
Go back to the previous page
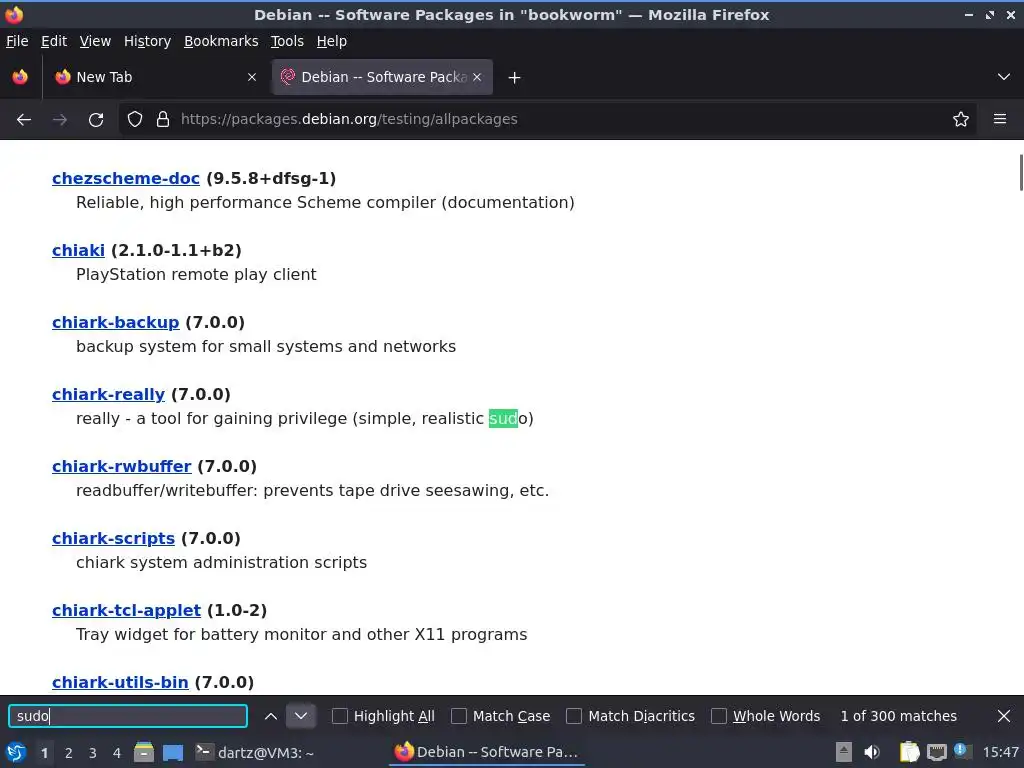24,120
